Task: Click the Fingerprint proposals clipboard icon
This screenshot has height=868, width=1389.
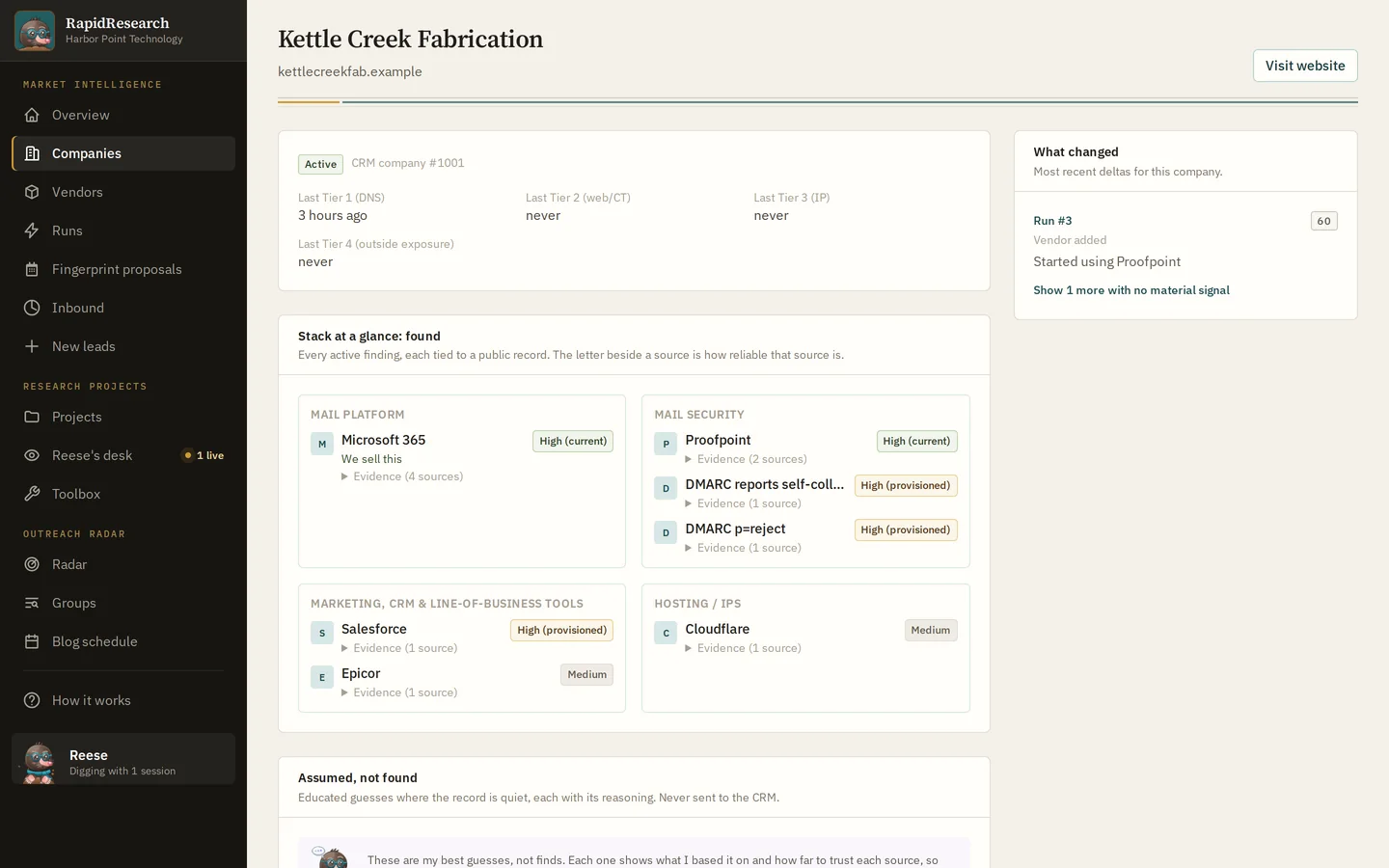Action: [x=32, y=269]
